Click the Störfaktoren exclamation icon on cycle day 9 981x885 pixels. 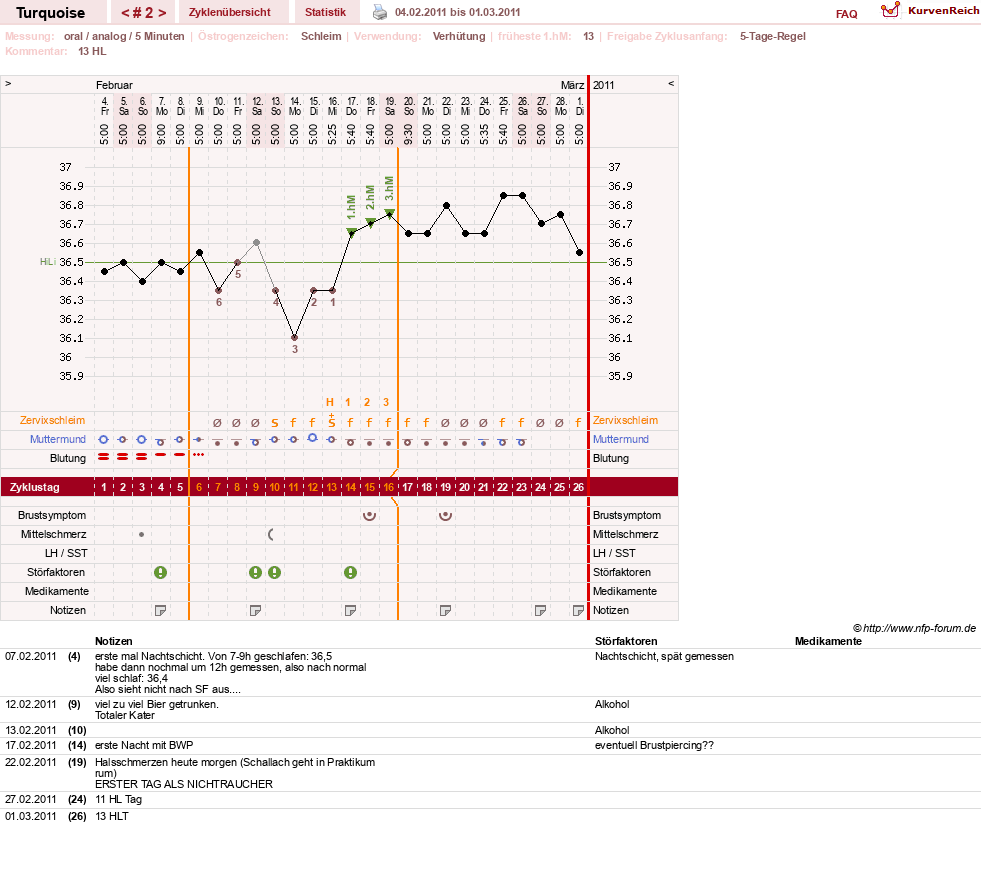pos(255,572)
